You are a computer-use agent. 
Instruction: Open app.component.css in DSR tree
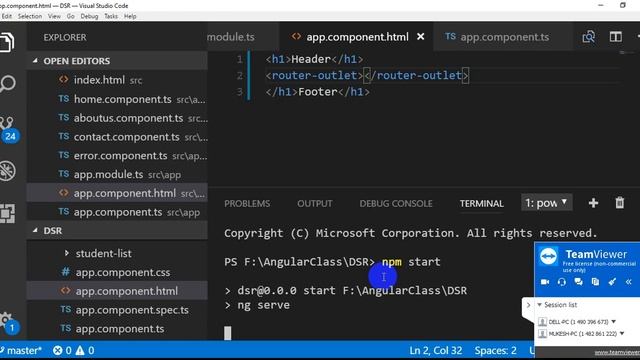[x=117, y=272]
